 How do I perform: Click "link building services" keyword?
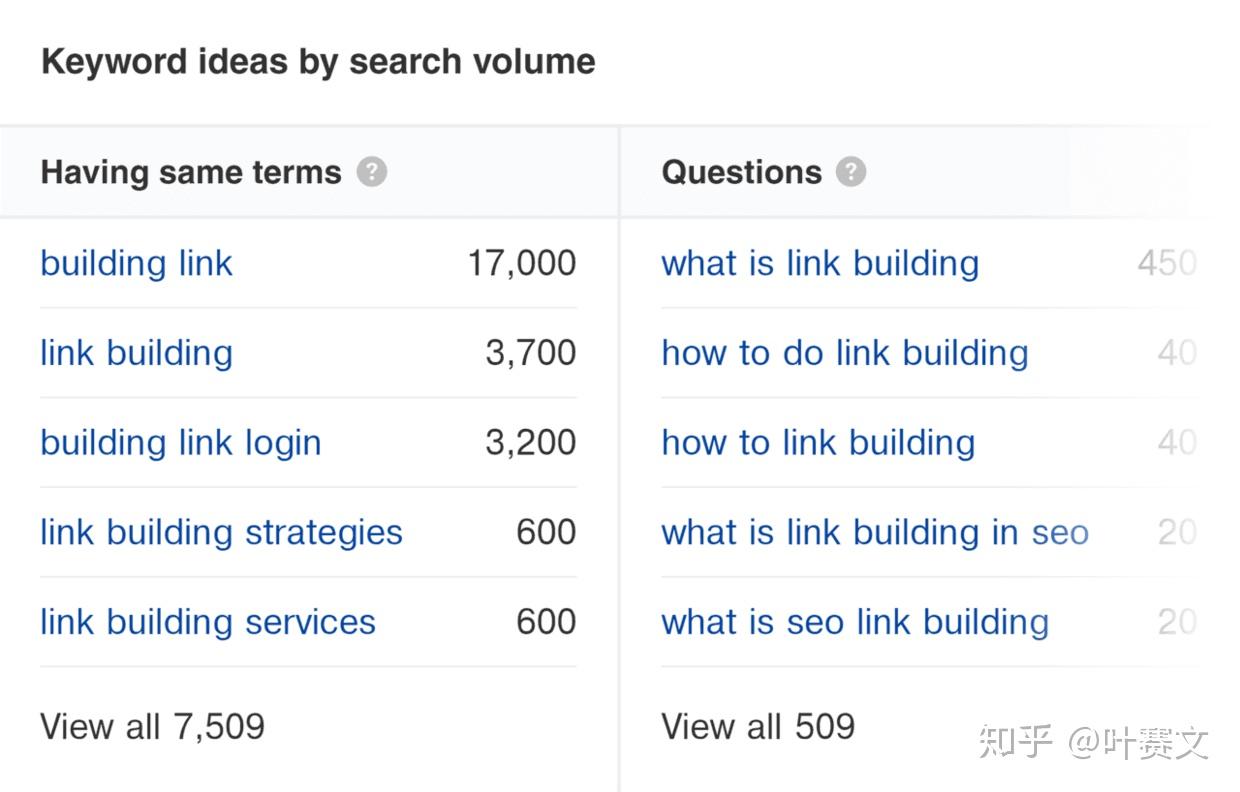coord(208,622)
